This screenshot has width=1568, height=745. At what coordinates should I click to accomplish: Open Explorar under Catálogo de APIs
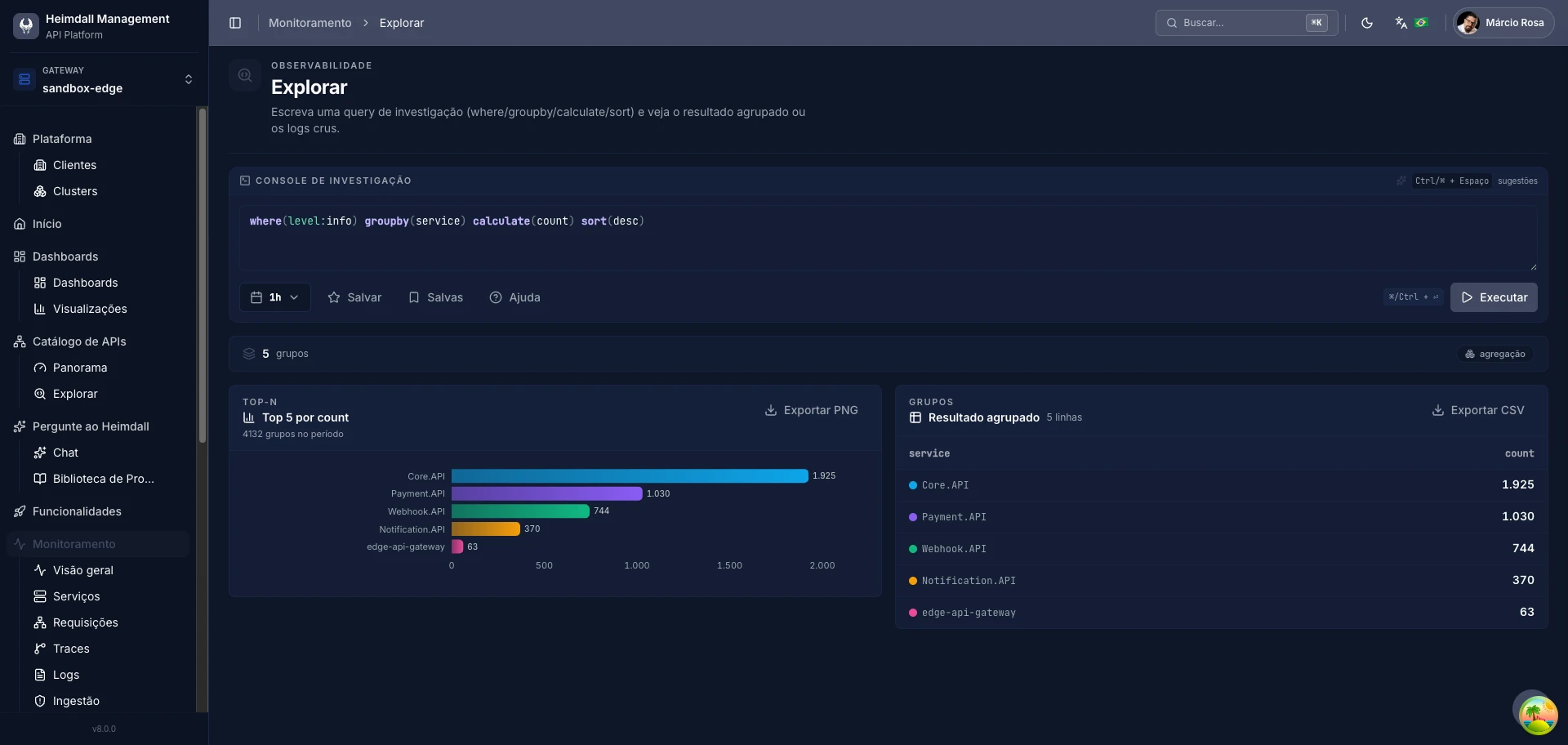[x=75, y=394]
